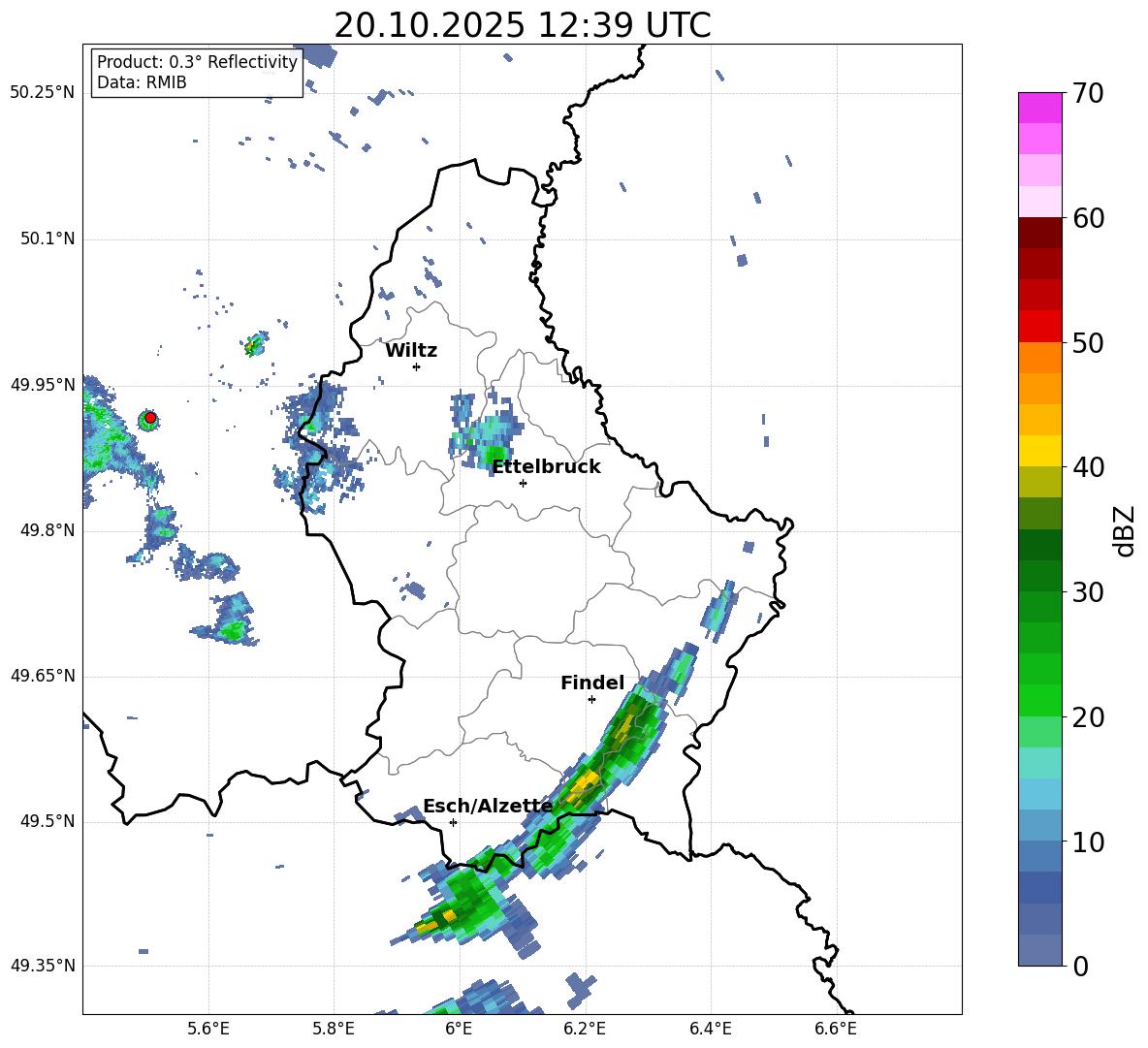Screen dimensions: 1148x1048
Task: Click the 49.35°N latitude label
Action: point(43,966)
